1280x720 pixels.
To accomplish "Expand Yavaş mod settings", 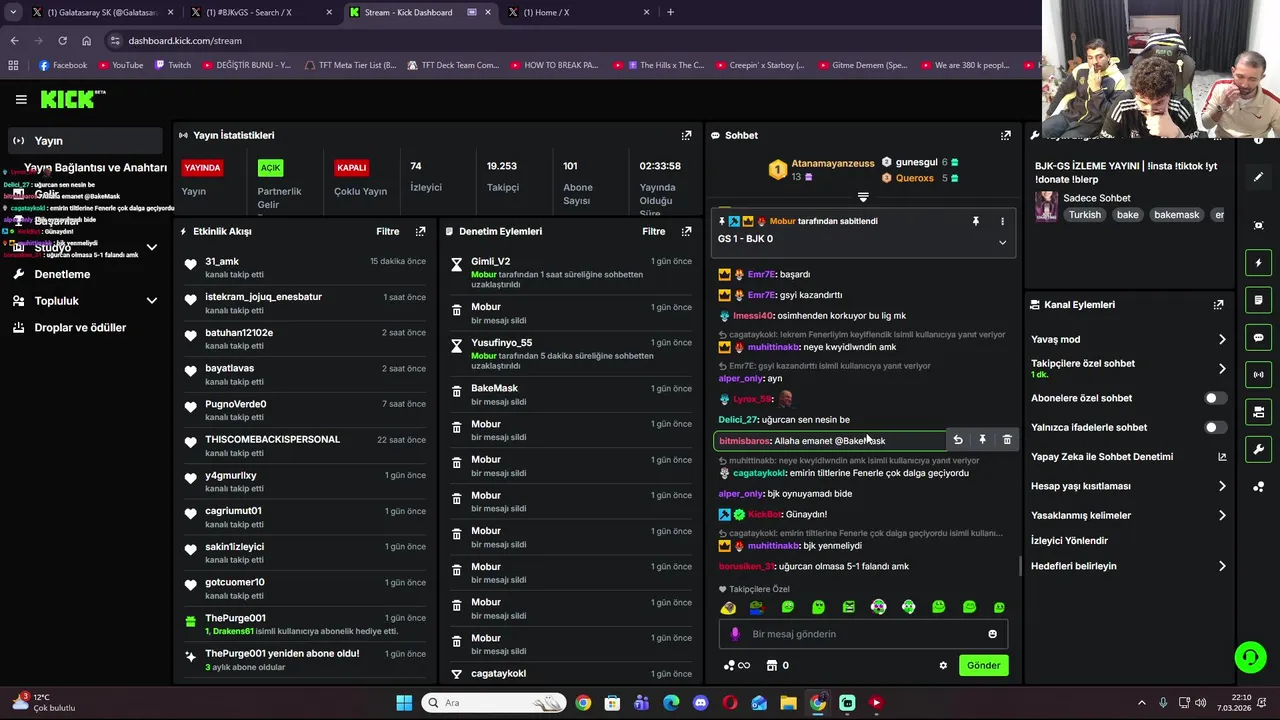I will tap(1221, 339).
